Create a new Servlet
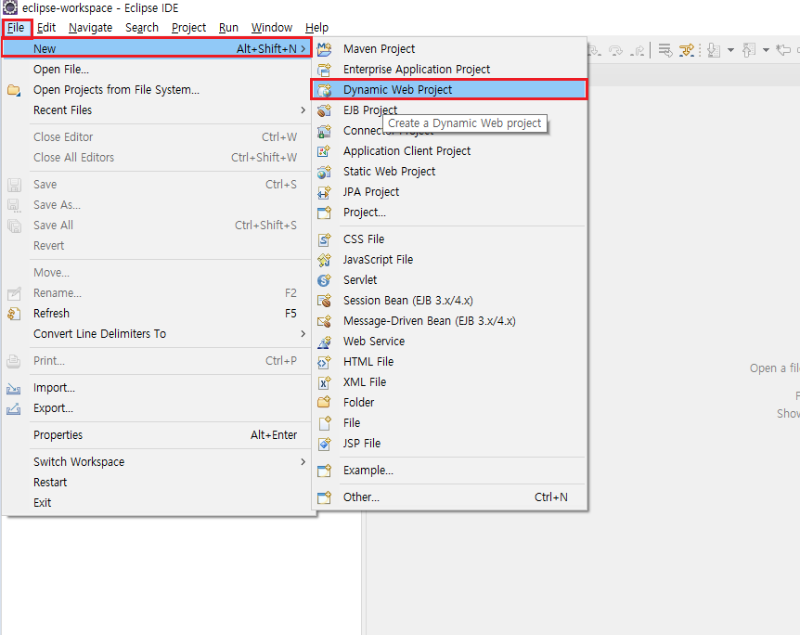Viewport: 800px width, 635px height. point(449,280)
